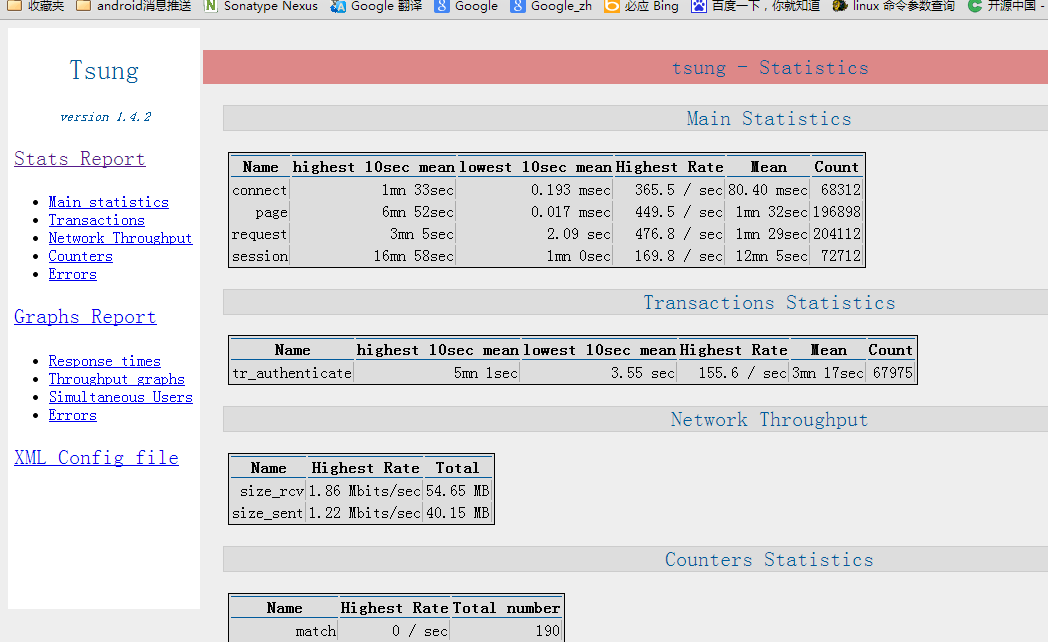Select Total number header in Counters table
The width and height of the screenshot is (1048, 642).
pos(506,608)
